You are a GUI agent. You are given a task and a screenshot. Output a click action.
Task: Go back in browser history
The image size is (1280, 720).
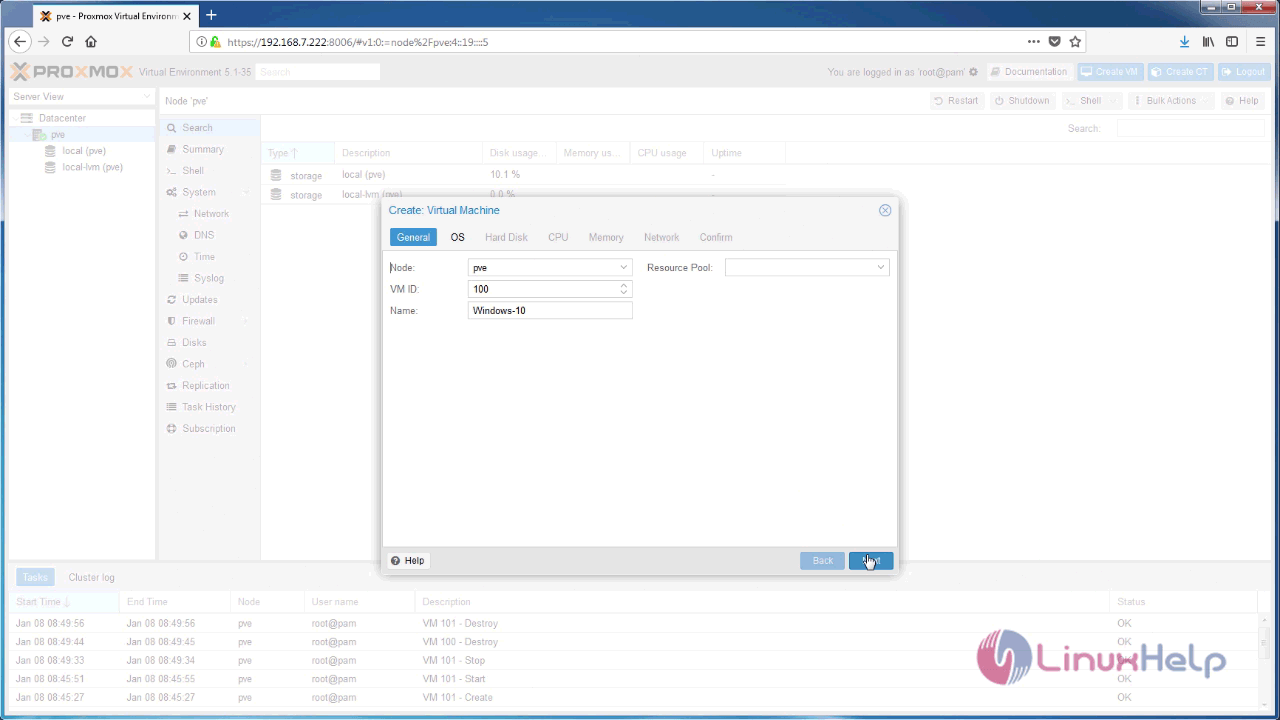point(19,42)
